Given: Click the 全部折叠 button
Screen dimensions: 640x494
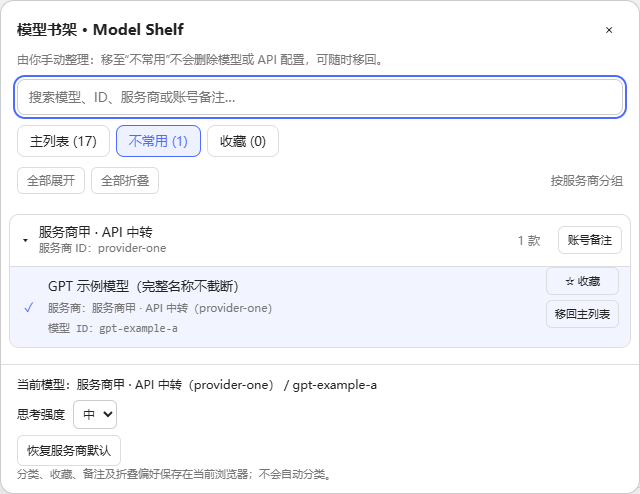Looking at the screenshot, I should 125,180.
